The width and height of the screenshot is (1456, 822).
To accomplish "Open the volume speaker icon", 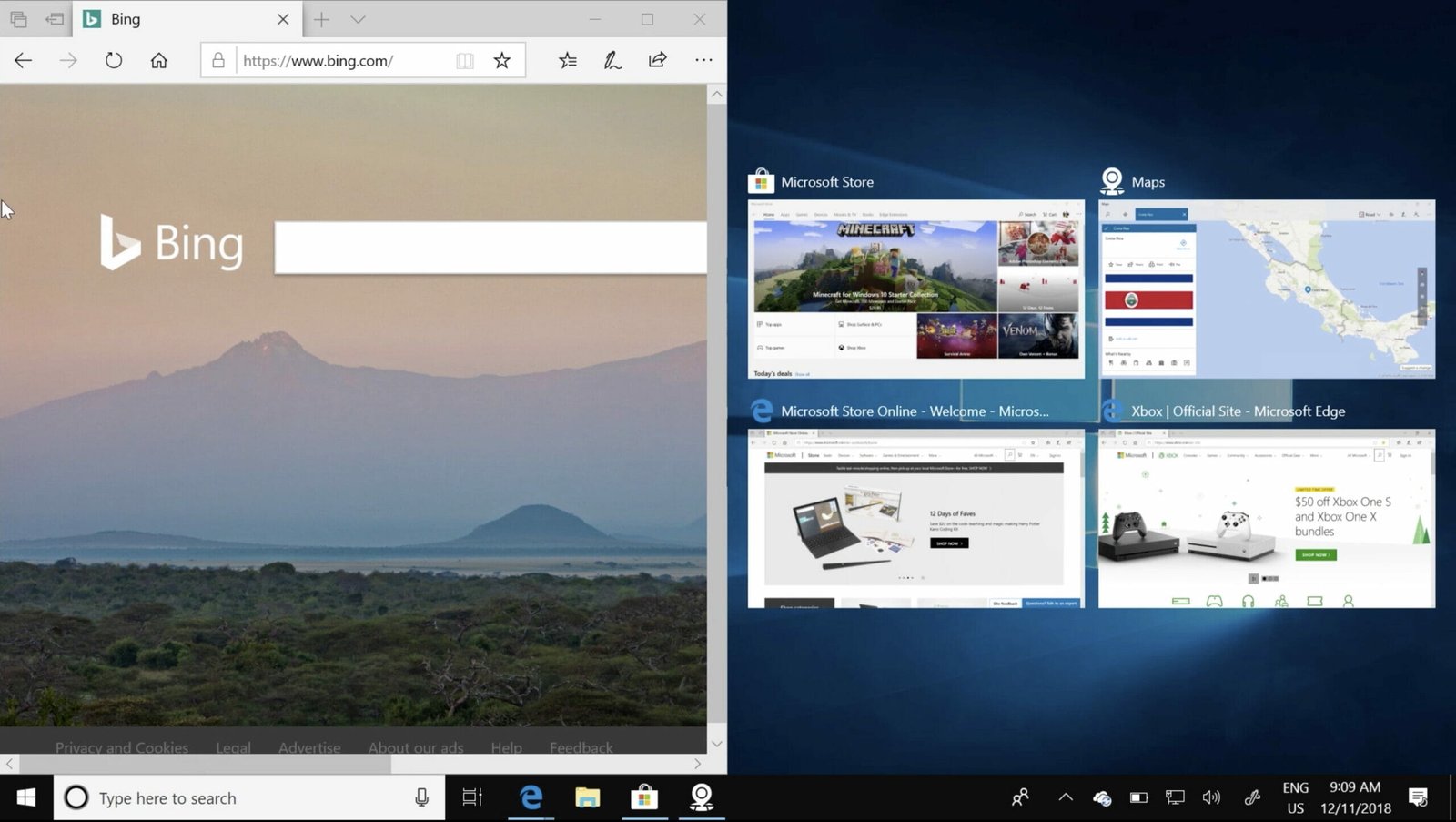I will pyautogui.click(x=1211, y=798).
